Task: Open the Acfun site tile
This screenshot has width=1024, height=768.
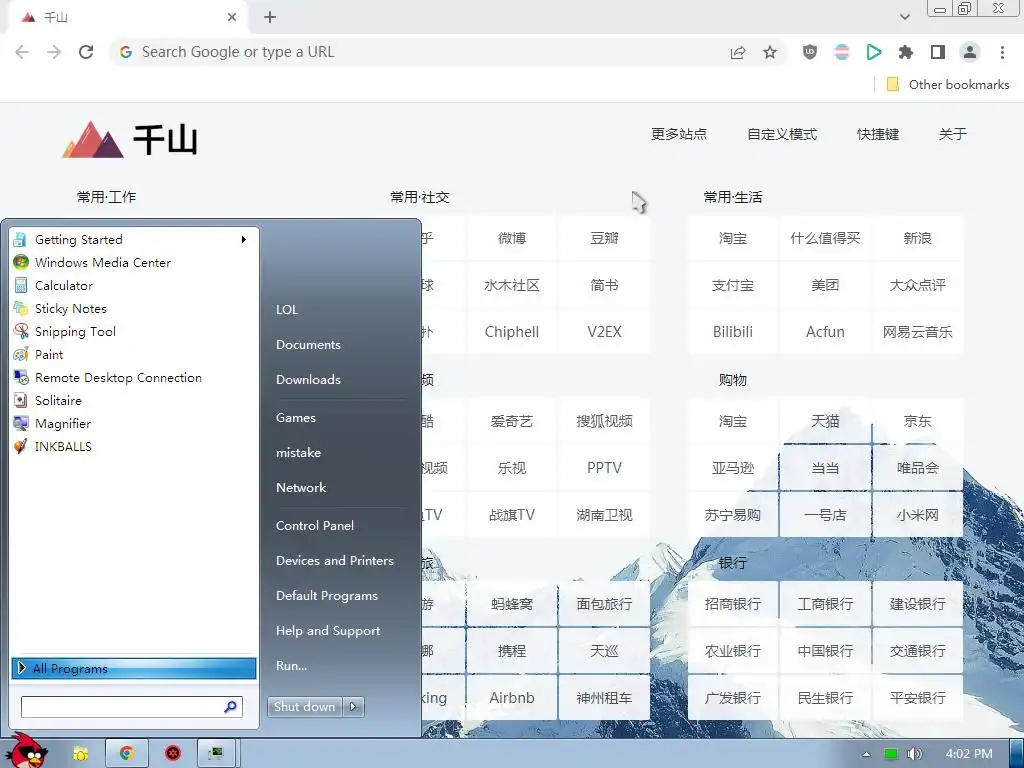Action: (x=825, y=332)
